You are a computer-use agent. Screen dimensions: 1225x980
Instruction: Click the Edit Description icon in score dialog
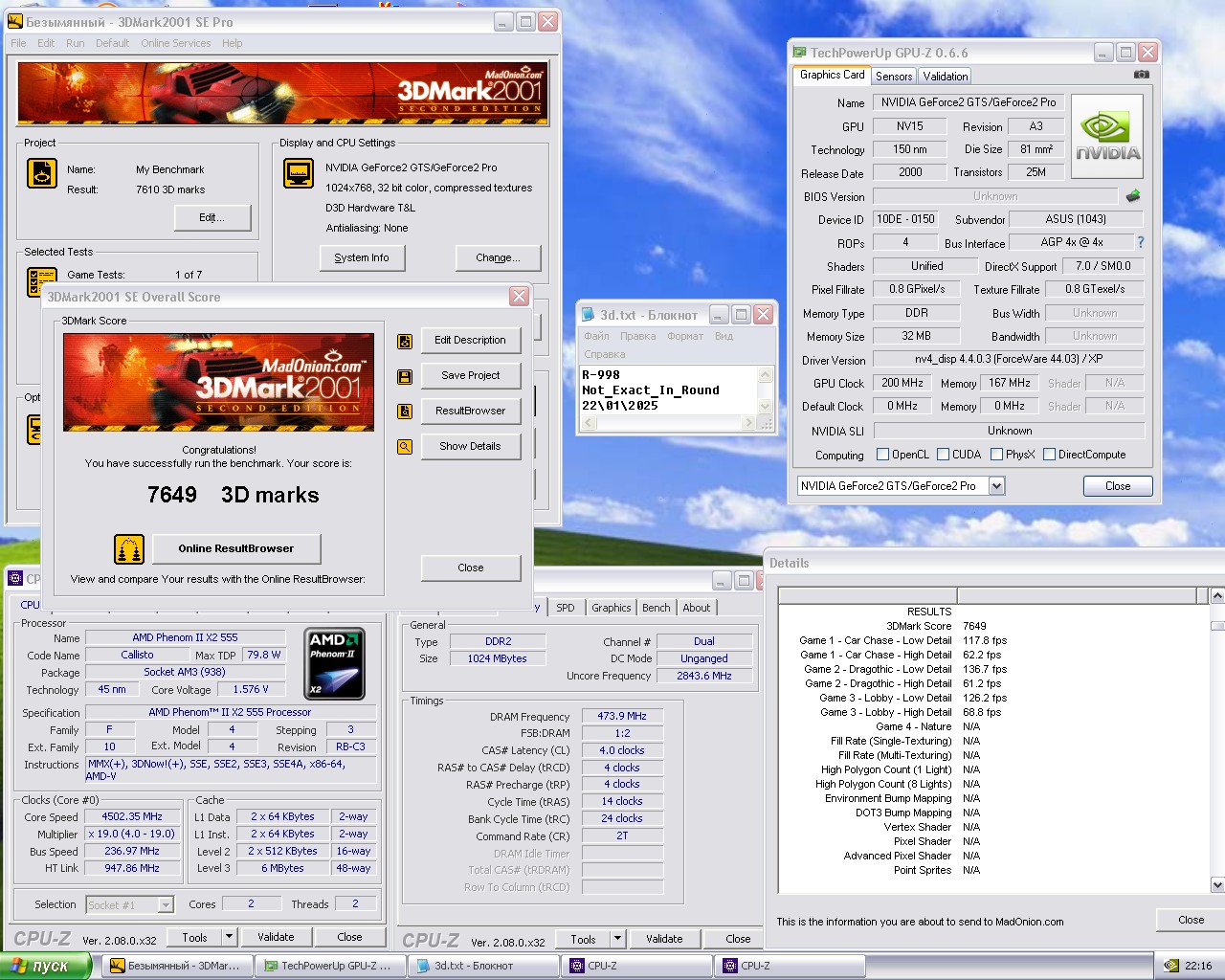(405, 341)
